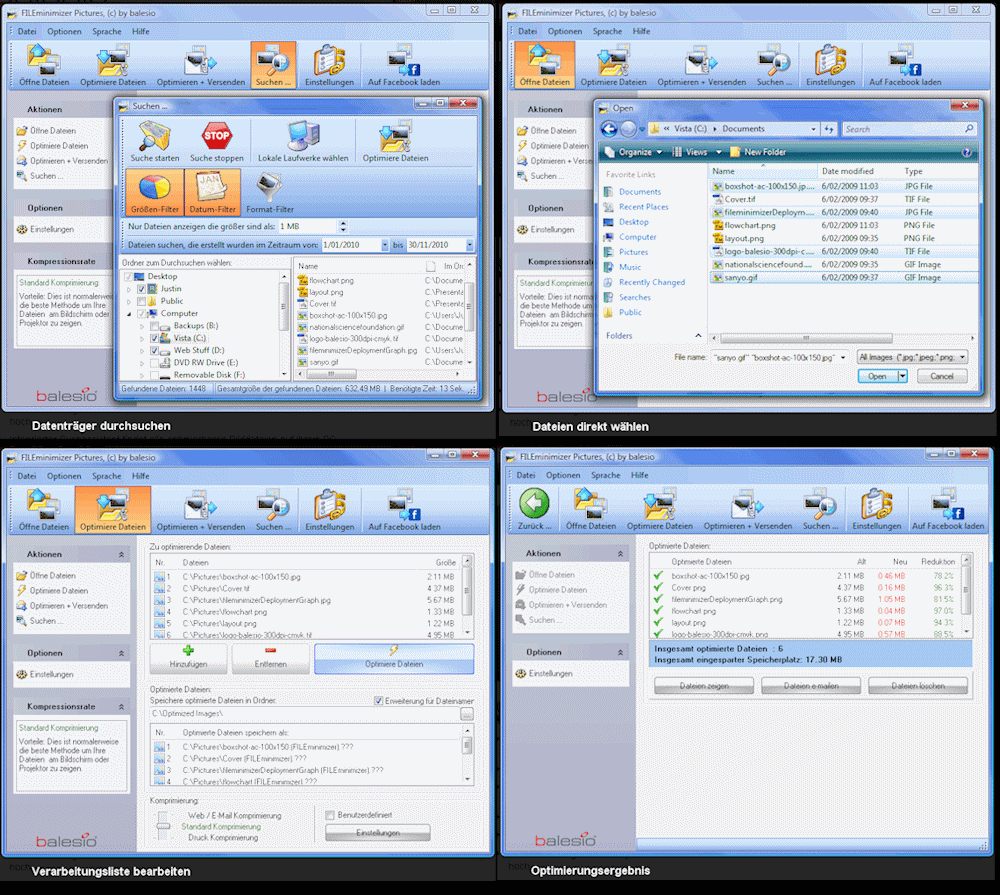The width and height of the screenshot is (1000, 895).
Task: Enable the Benutzerdefiniert checkbox
Action: 331,815
